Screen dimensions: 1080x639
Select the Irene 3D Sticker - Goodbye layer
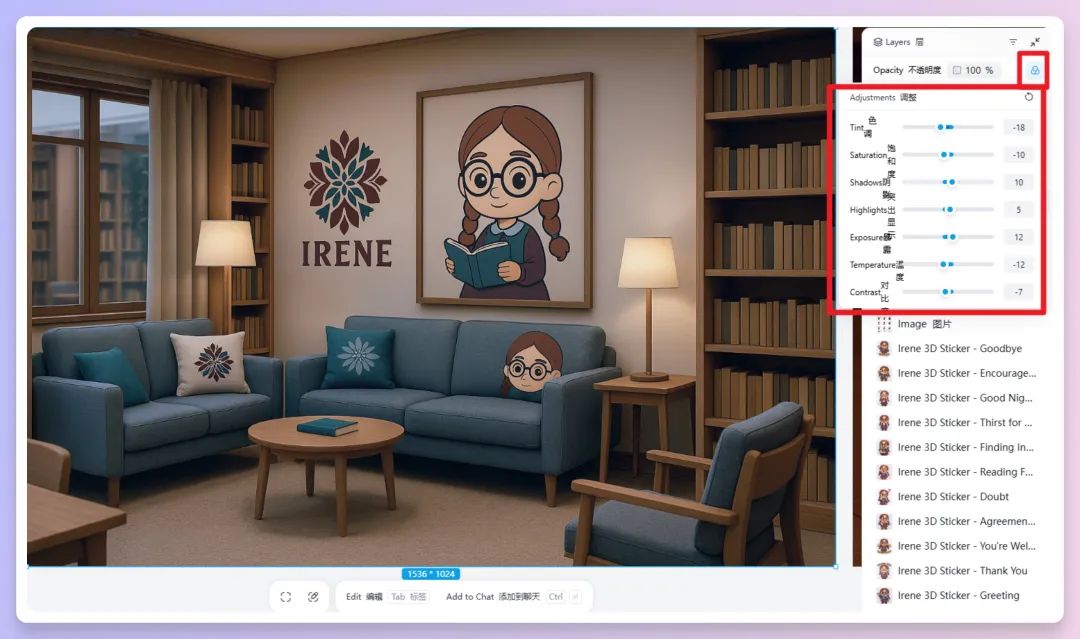[956, 348]
